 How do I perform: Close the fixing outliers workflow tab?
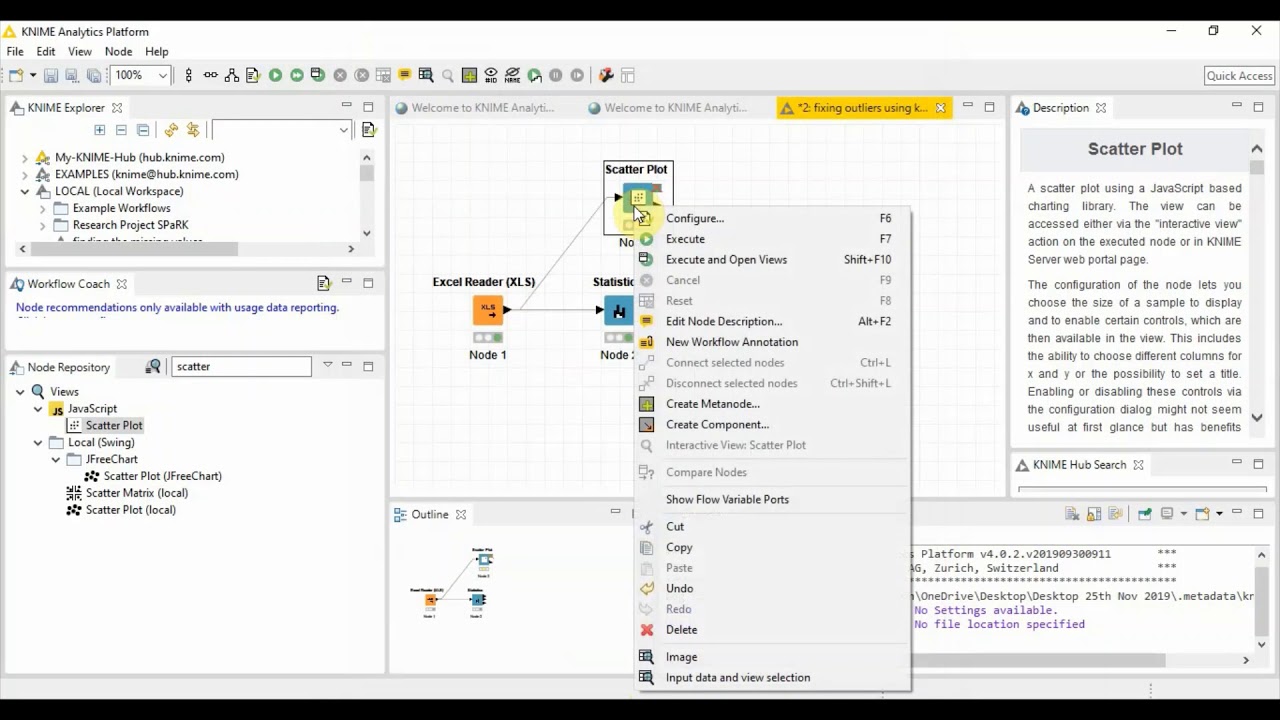pos(940,108)
